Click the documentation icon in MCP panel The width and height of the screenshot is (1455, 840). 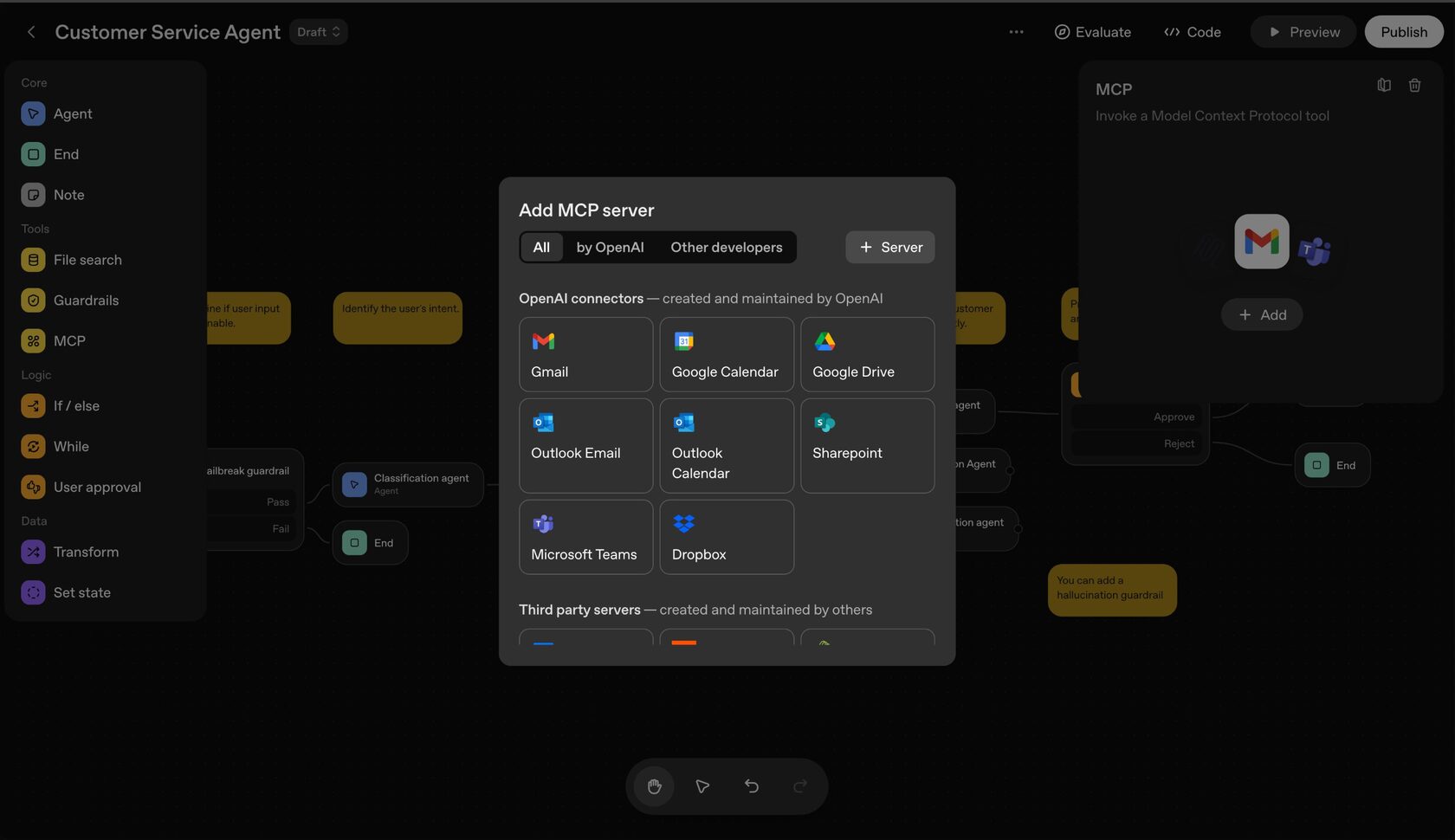pos(1384,85)
